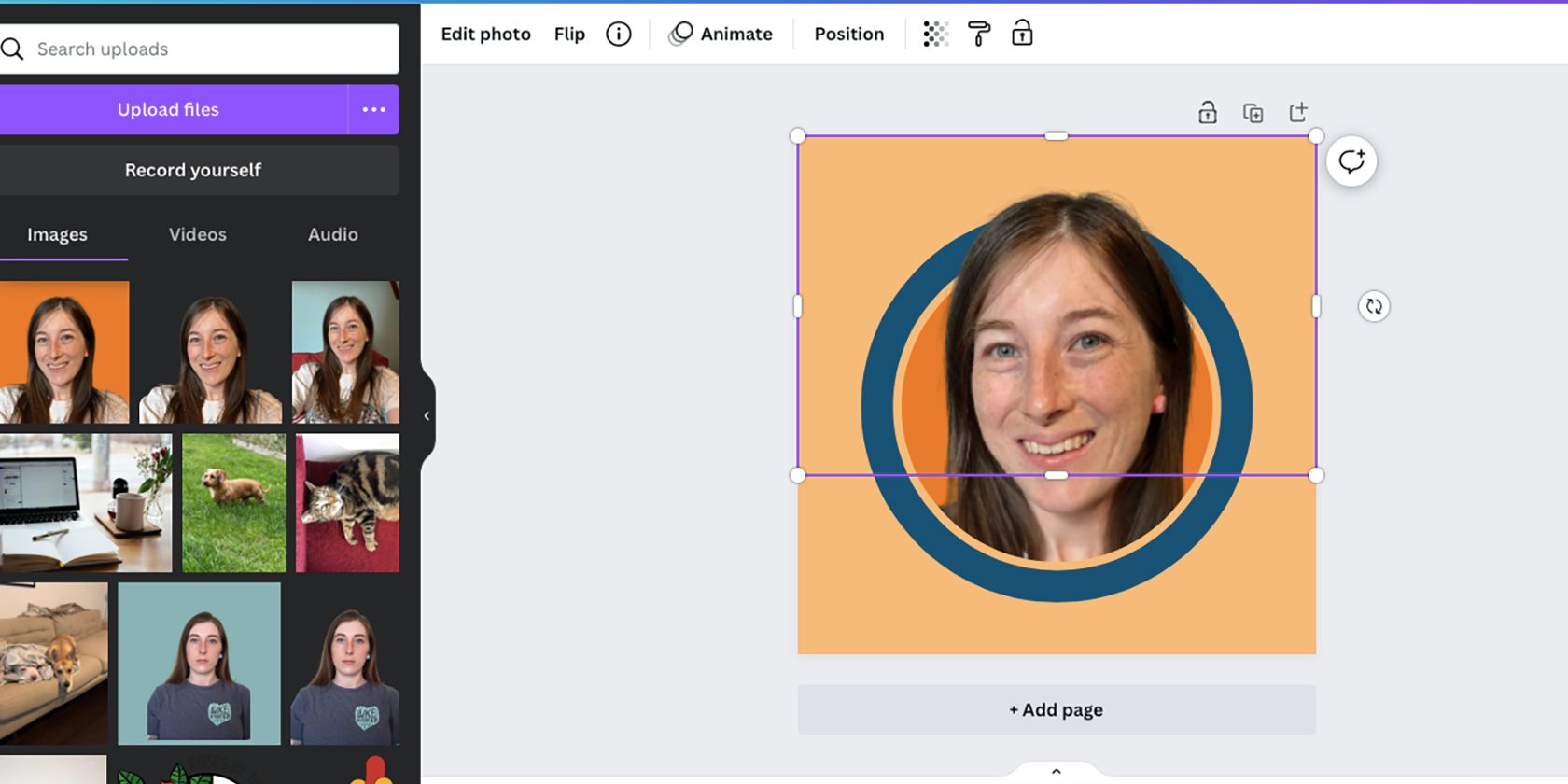Screen dimensions: 1568x784
Task: Select the Copy style paint roller icon
Action: (x=979, y=35)
